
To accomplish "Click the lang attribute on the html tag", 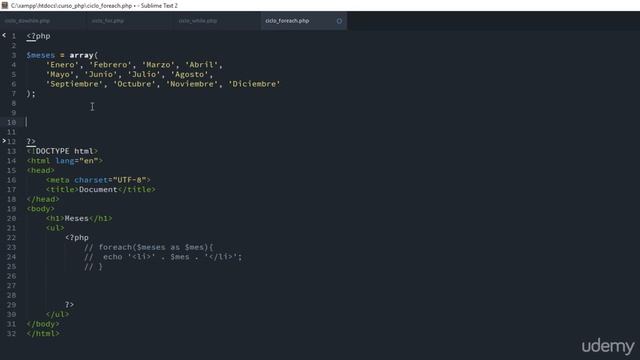I will [64, 161].
